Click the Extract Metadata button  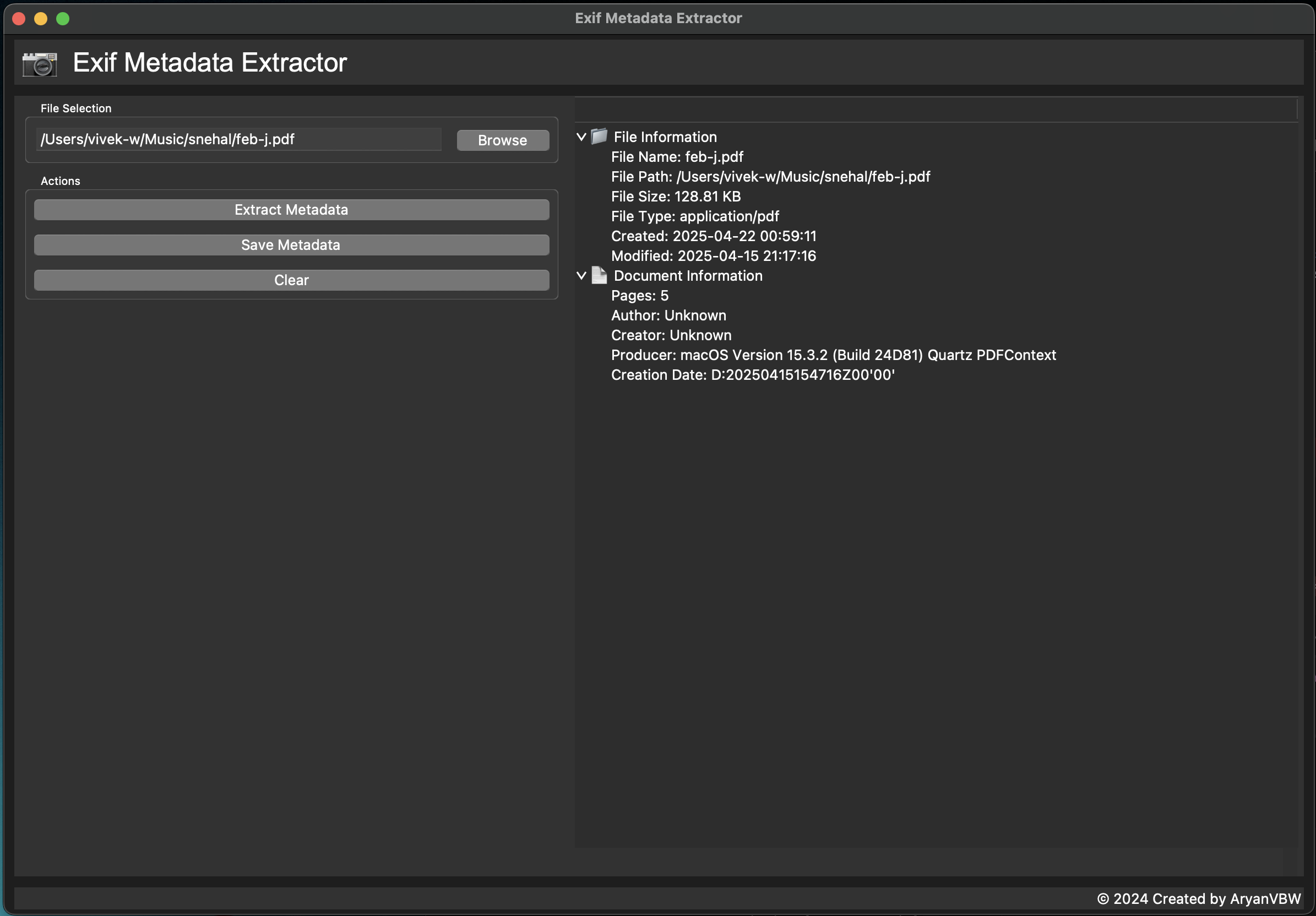[291, 209]
